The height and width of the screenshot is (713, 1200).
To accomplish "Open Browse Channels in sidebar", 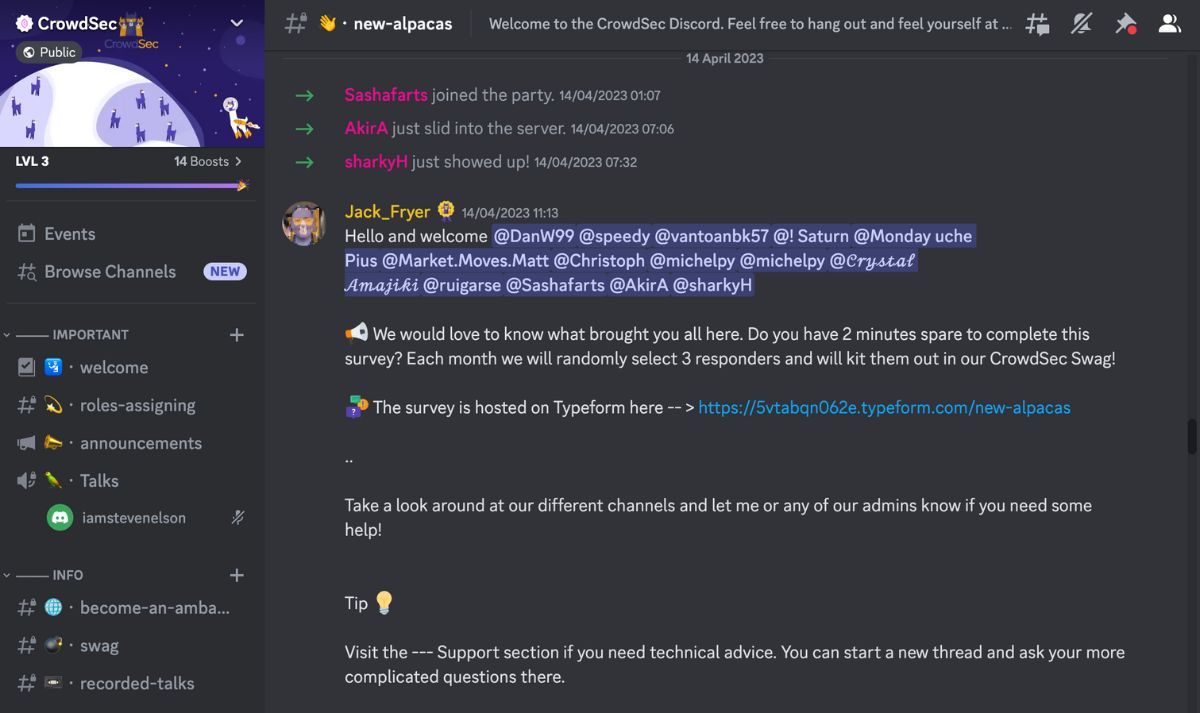I will click(109, 272).
